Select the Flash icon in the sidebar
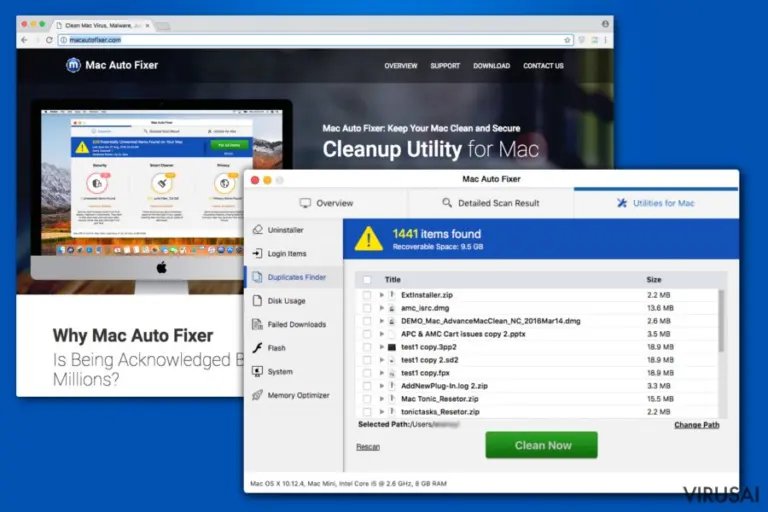 (x=258, y=348)
